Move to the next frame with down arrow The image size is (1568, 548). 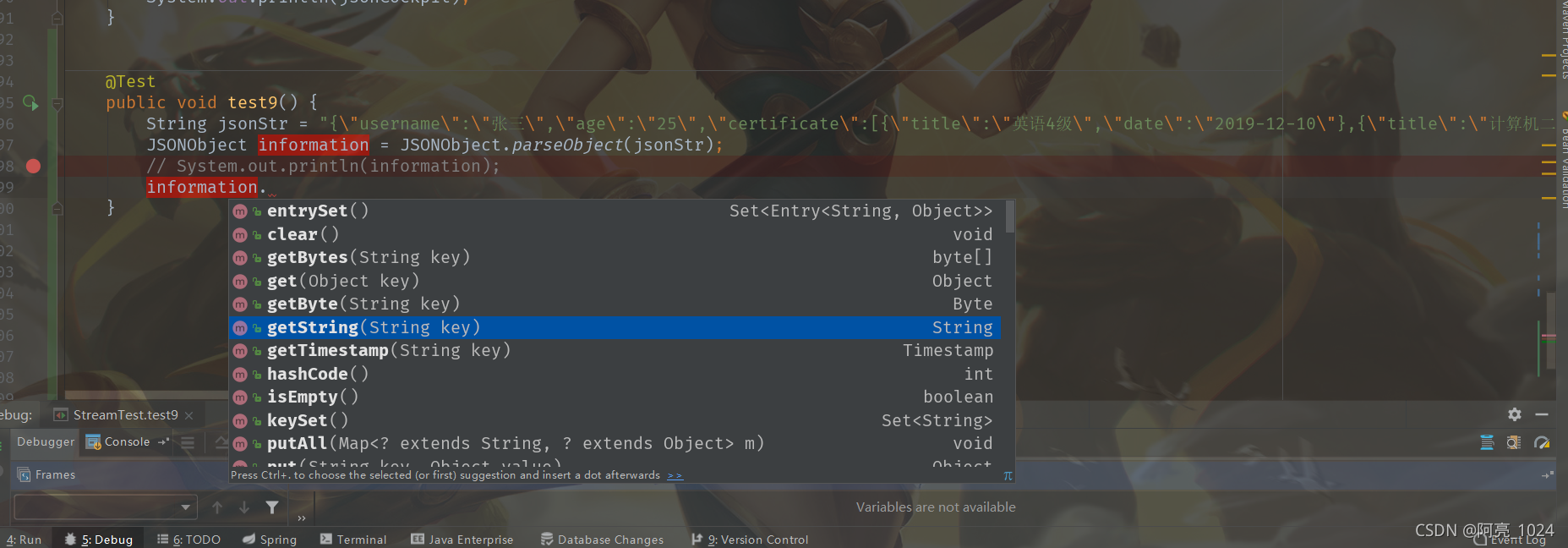[244, 507]
